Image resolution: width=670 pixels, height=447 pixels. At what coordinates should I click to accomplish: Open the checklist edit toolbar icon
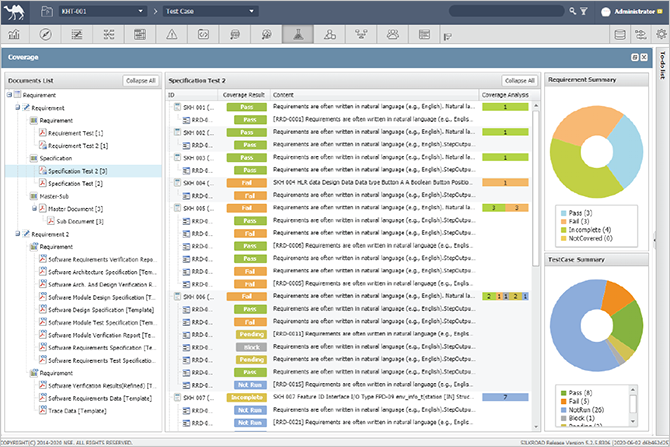[77, 34]
